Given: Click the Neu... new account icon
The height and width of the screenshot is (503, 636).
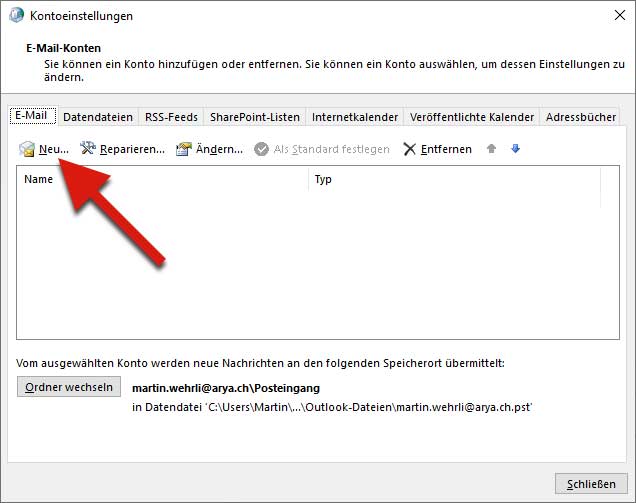Looking at the screenshot, I should [x=27, y=149].
